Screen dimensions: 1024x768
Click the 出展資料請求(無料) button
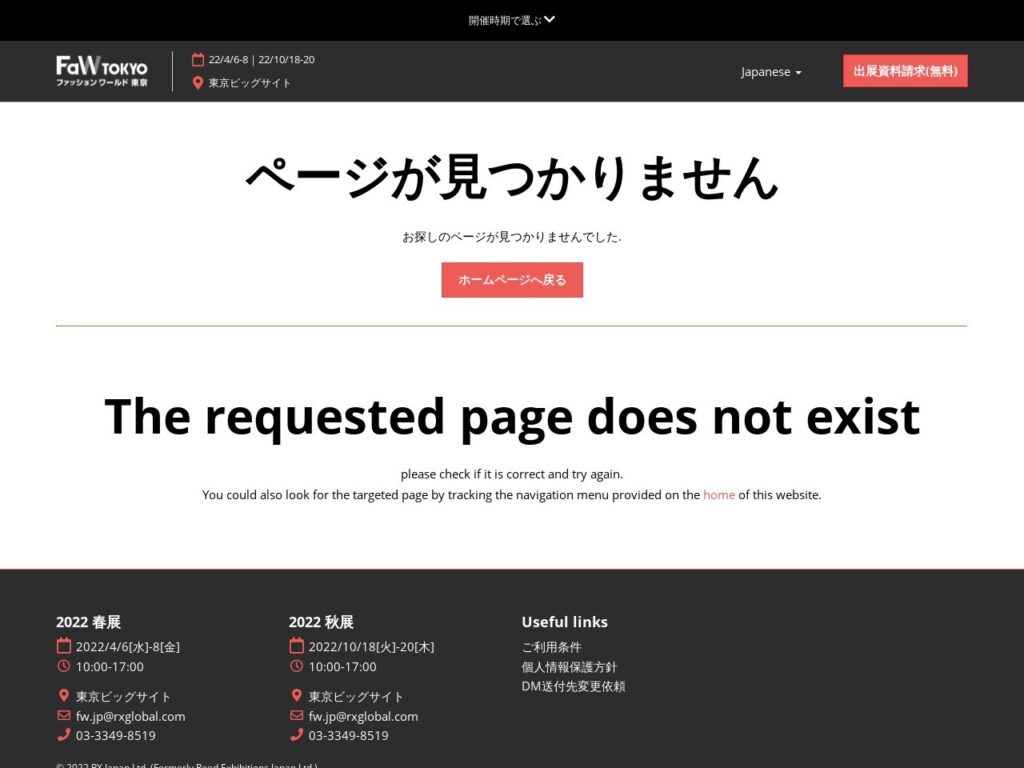(905, 71)
